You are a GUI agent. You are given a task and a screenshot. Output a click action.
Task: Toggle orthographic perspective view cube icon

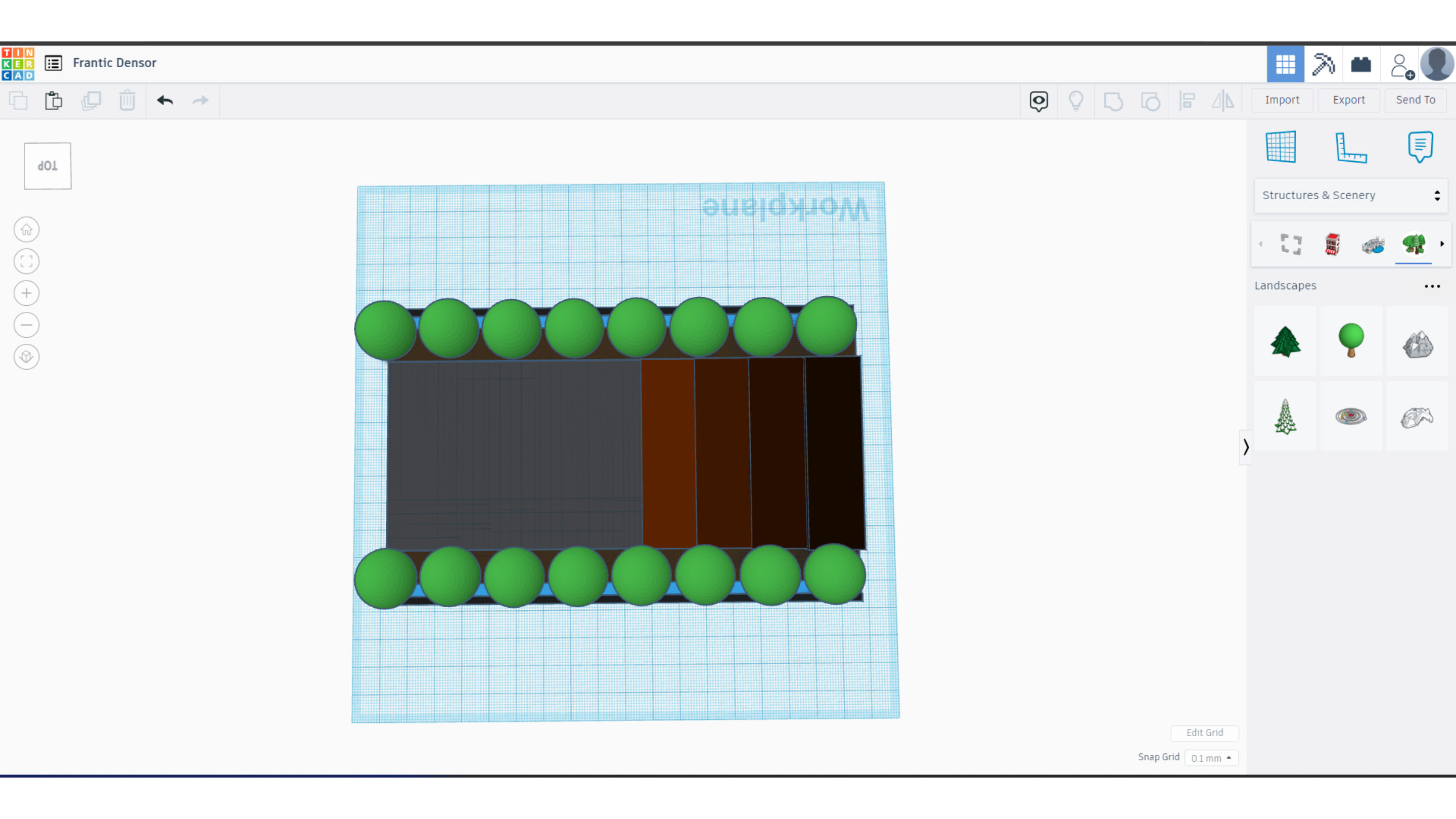[27, 356]
